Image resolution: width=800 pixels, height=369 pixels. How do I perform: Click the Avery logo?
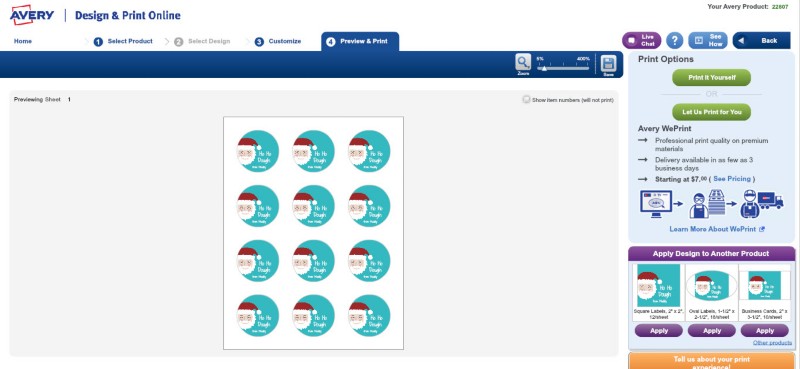coord(32,15)
